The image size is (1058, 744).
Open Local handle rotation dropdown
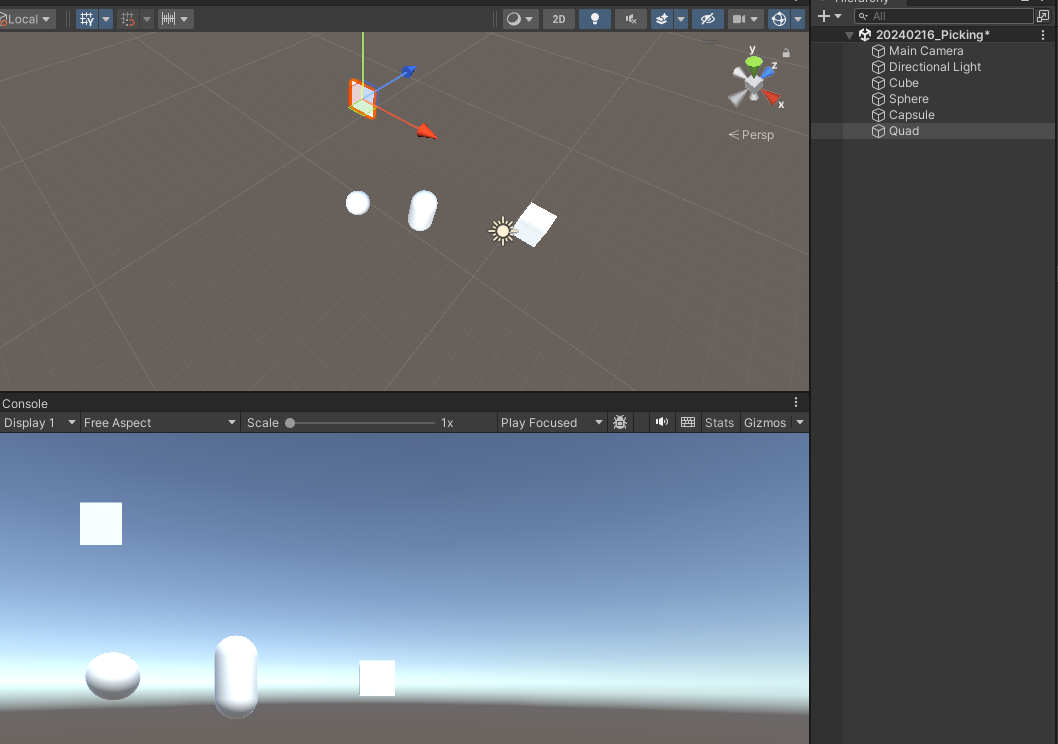(x=27, y=19)
